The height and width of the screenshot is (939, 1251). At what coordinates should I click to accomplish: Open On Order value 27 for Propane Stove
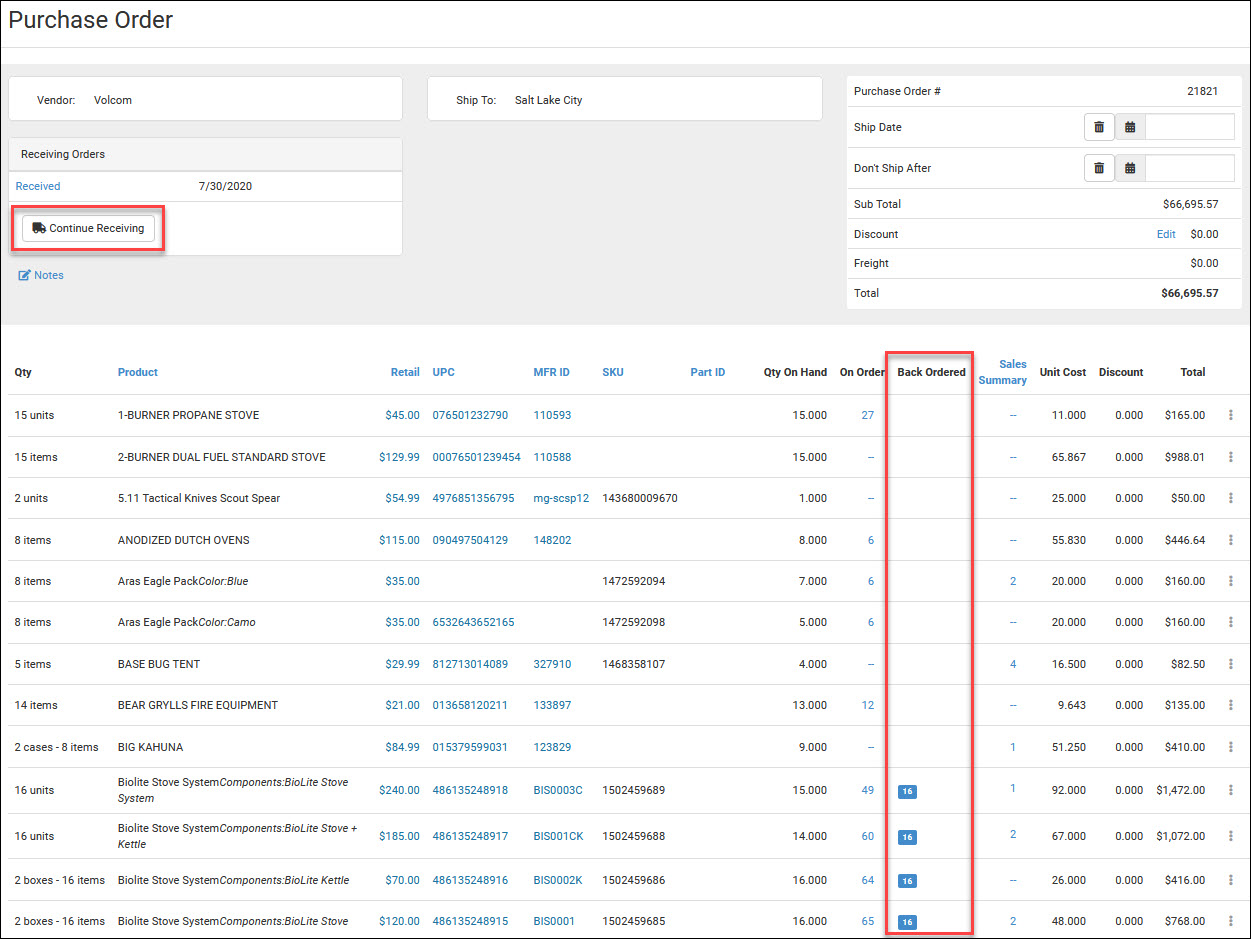tap(868, 415)
